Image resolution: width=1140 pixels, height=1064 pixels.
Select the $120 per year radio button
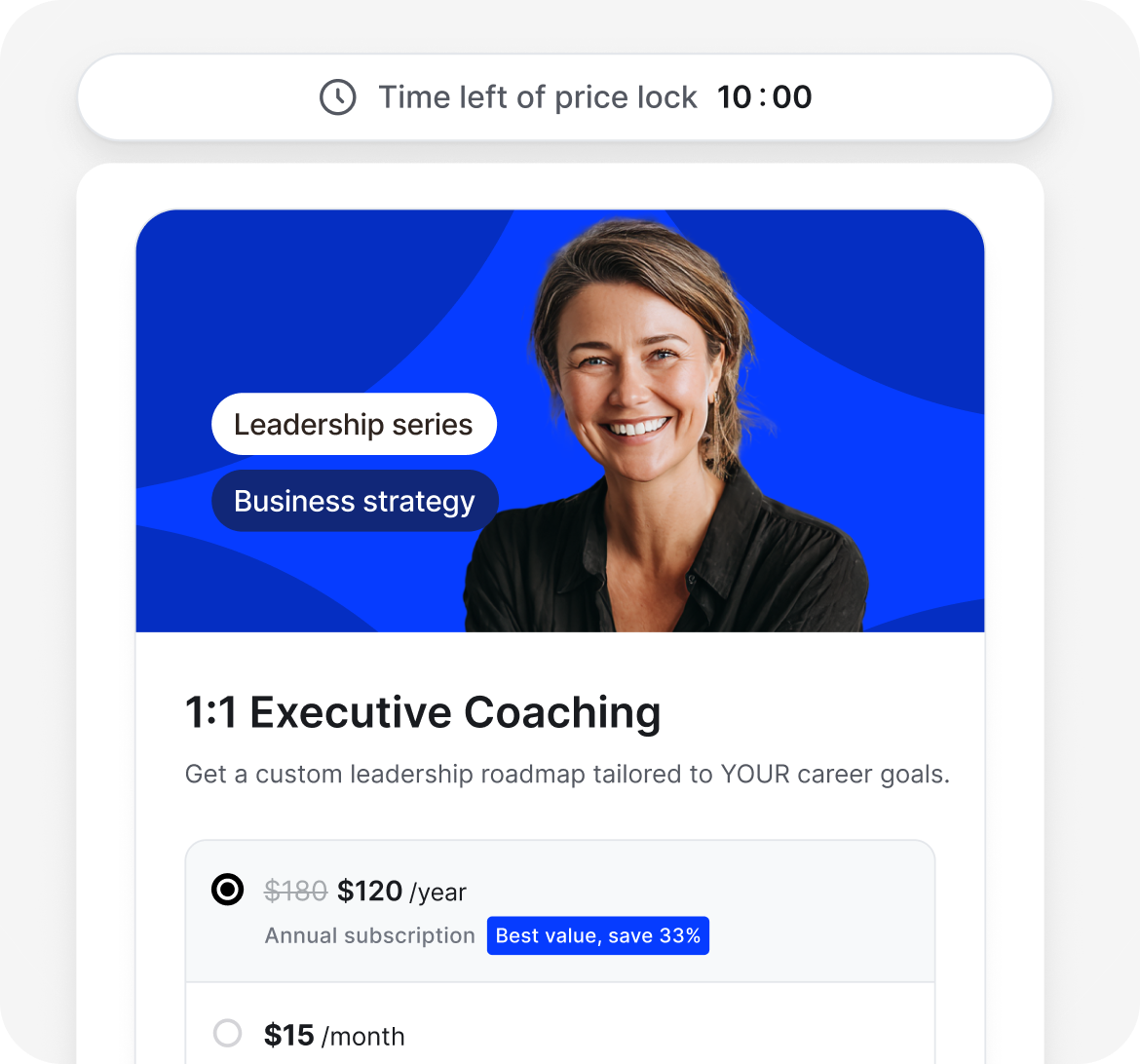[227, 890]
